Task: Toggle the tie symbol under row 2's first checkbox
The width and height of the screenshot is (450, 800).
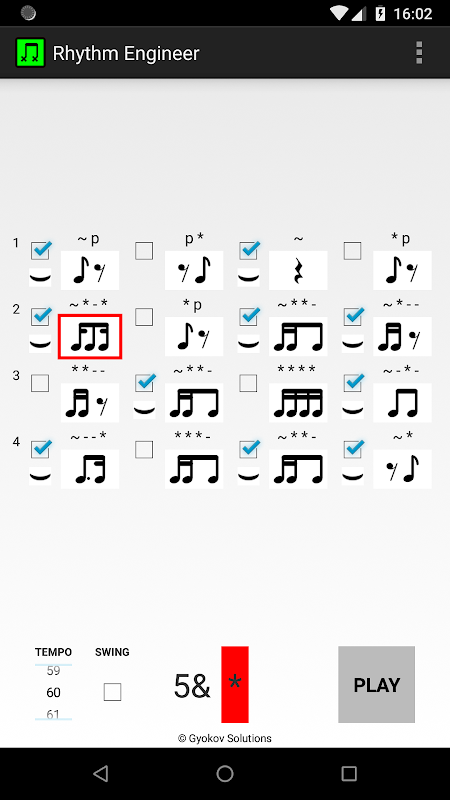Action: tap(40, 344)
